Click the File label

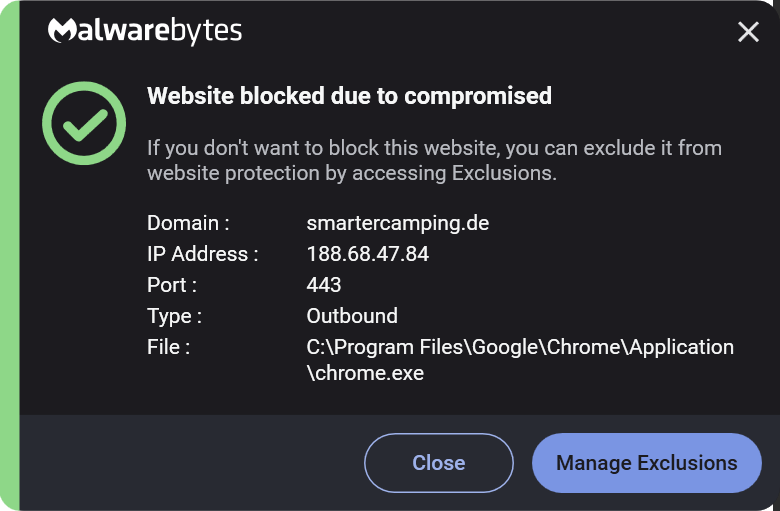168,347
